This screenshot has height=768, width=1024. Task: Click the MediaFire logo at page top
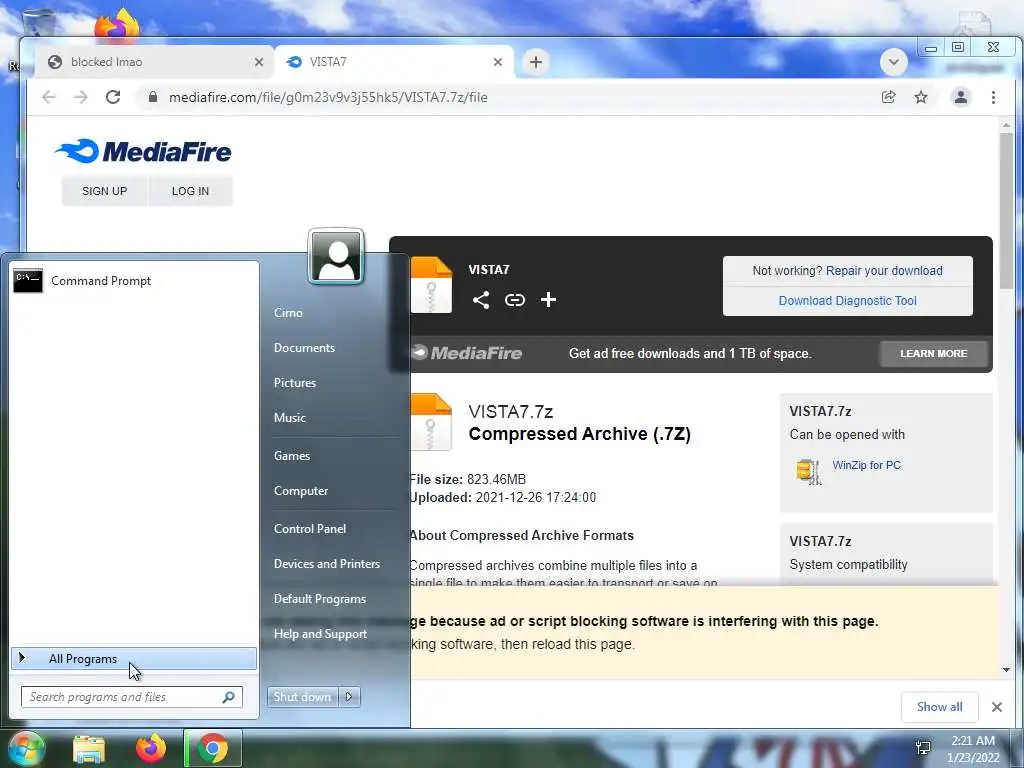point(143,152)
